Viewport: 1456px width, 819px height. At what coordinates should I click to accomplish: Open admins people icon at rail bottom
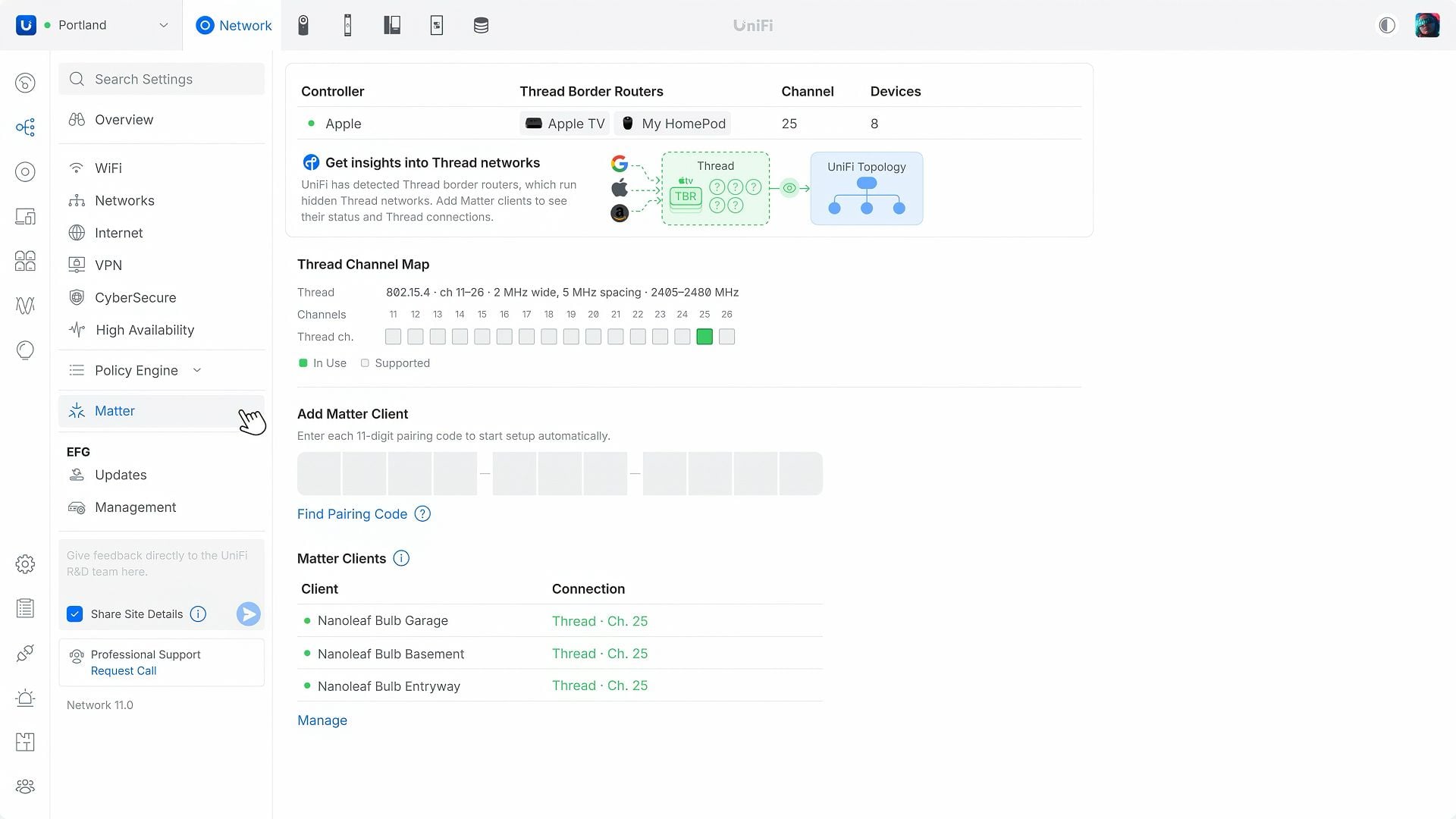pyautogui.click(x=25, y=786)
